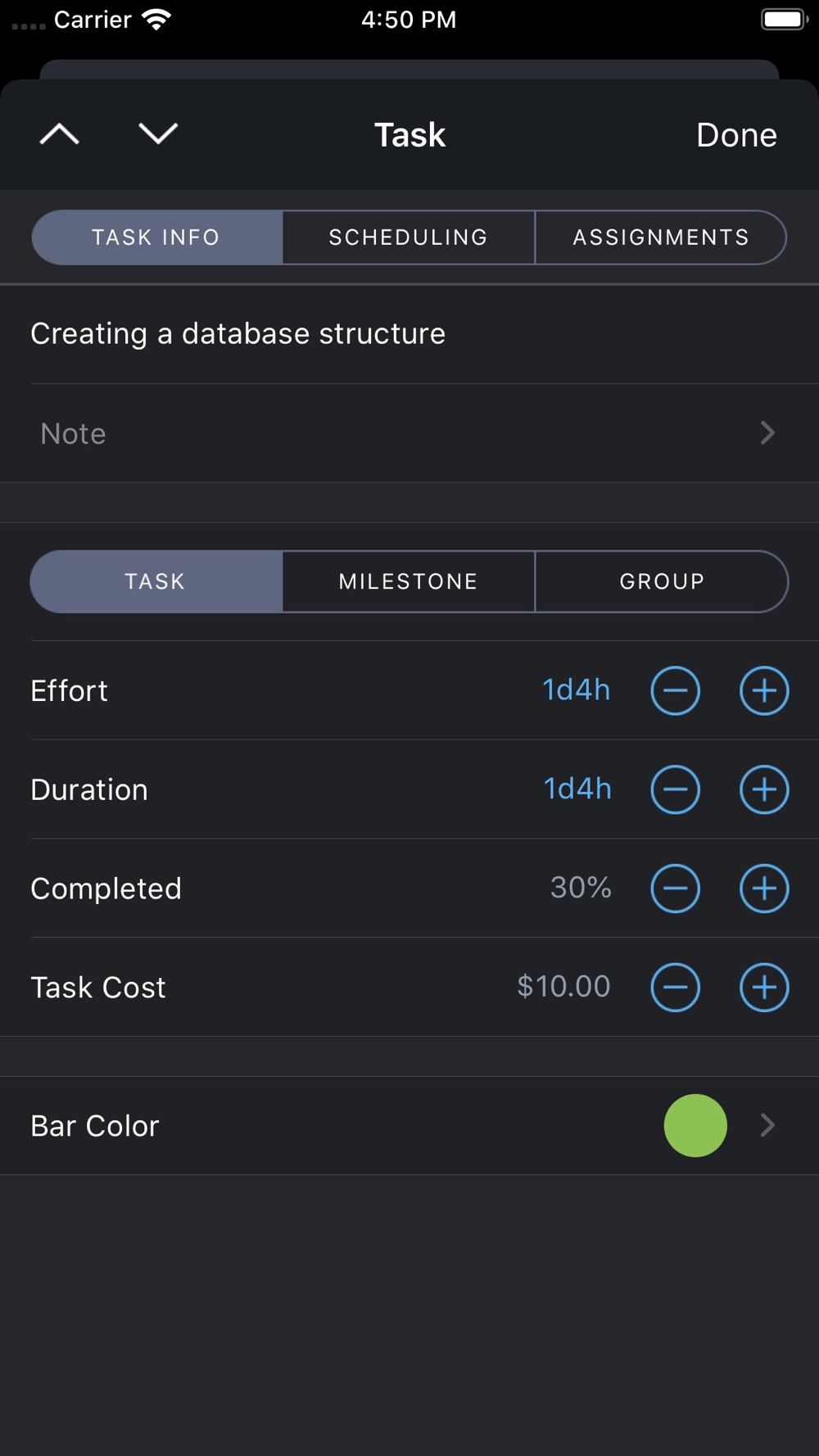The image size is (819, 1456).
Task: Go to next task with down arrow
Action: pos(158,133)
